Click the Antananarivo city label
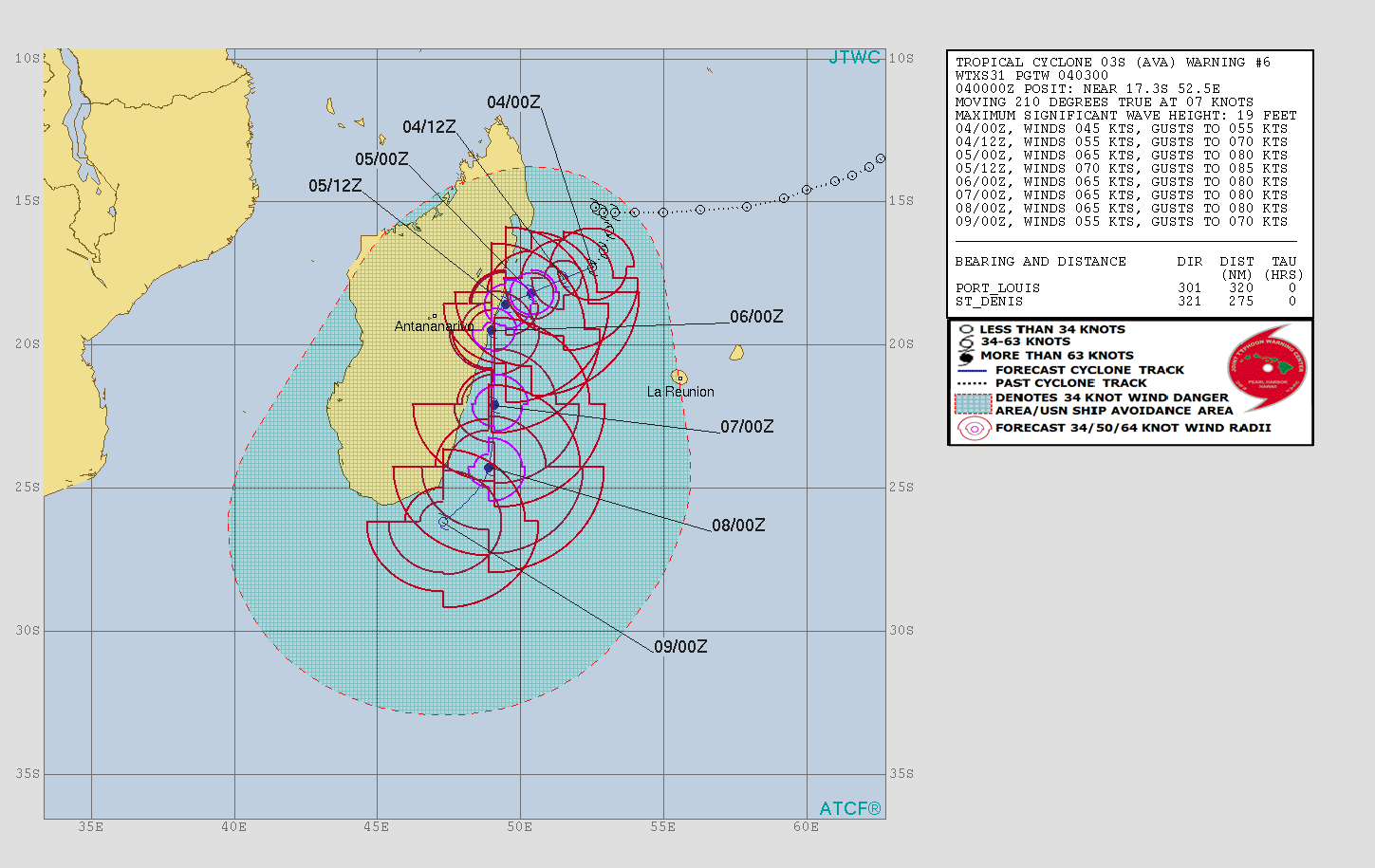1375x868 pixels. point(435,326)
